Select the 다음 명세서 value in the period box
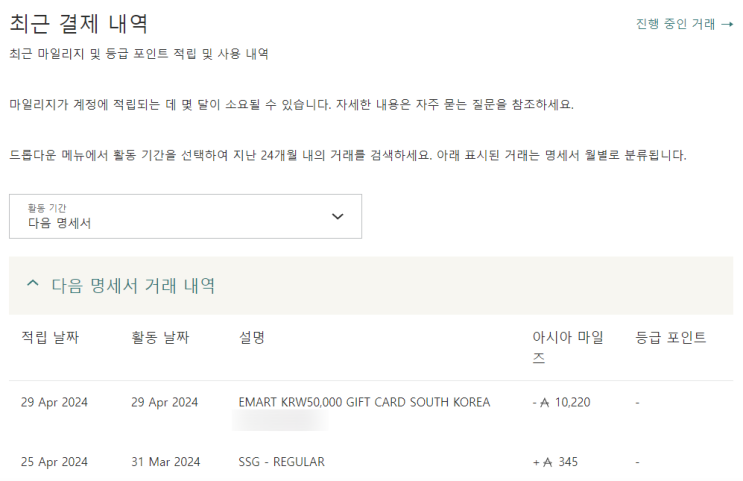Viewport: 743px width, 481px height. (x=60, y=224)
